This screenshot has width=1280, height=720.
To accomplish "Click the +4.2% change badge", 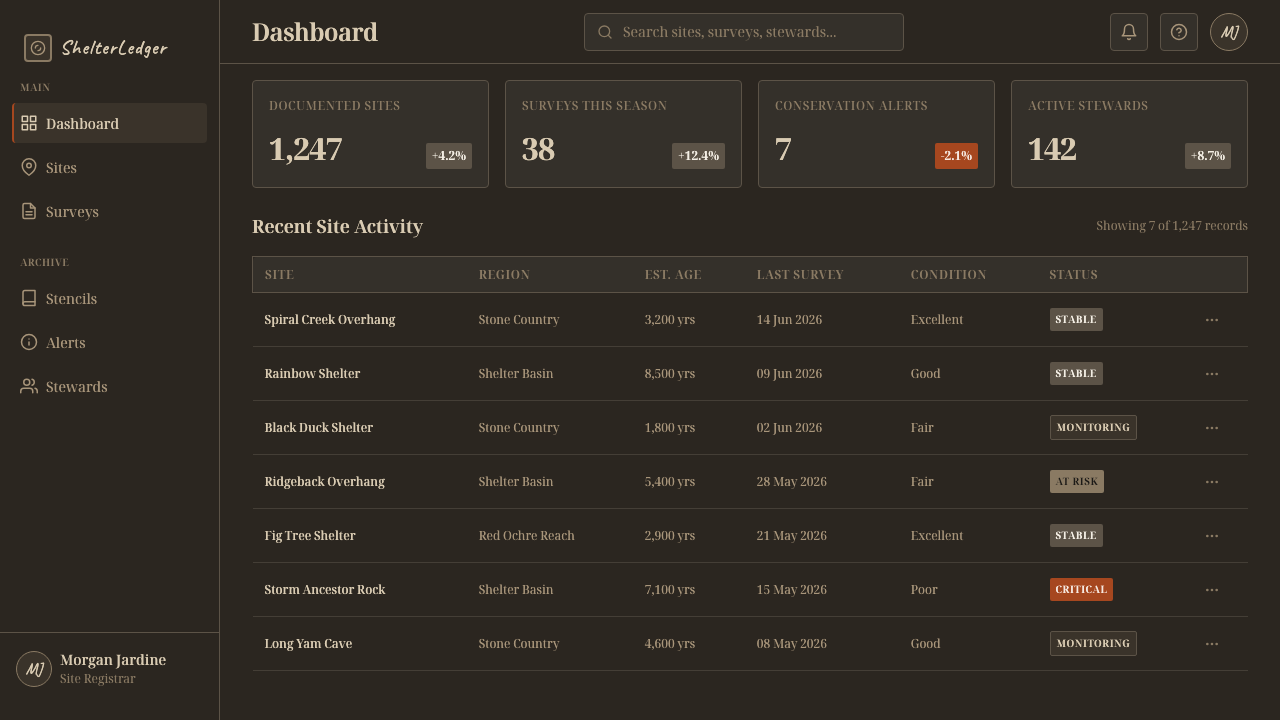I will point(449,156).
